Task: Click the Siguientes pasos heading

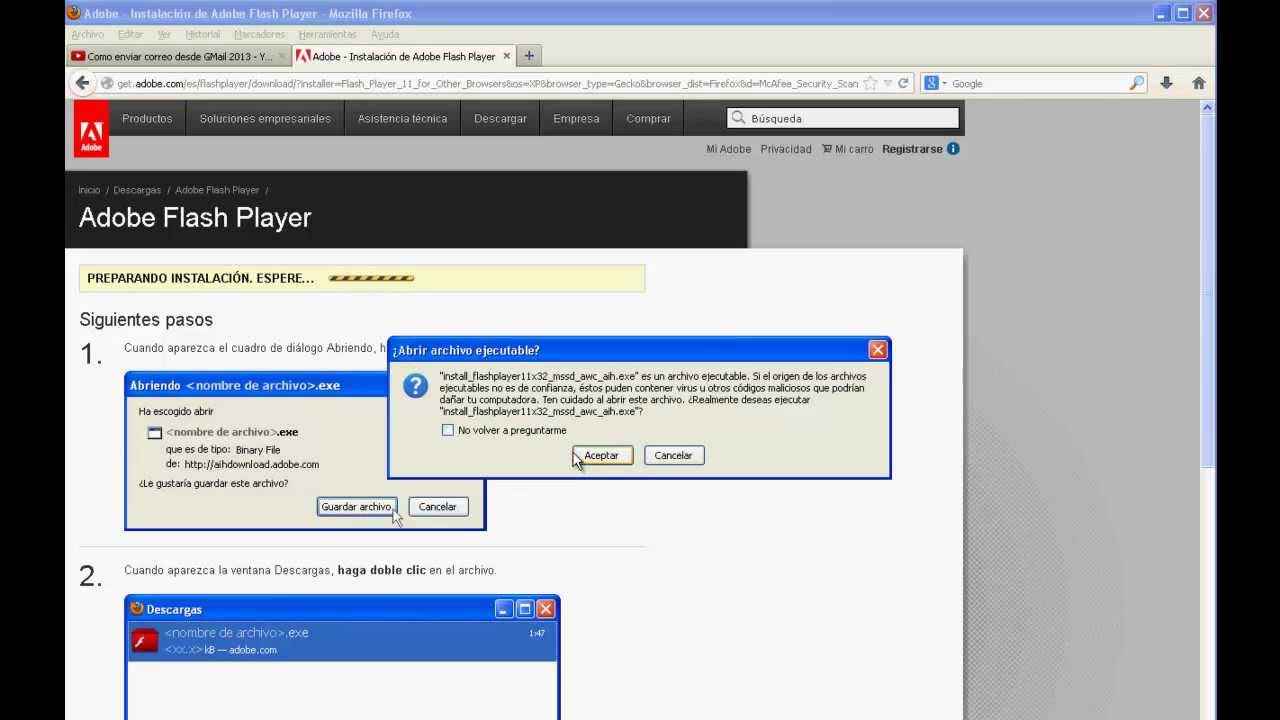Action: [x=146, y=320]
